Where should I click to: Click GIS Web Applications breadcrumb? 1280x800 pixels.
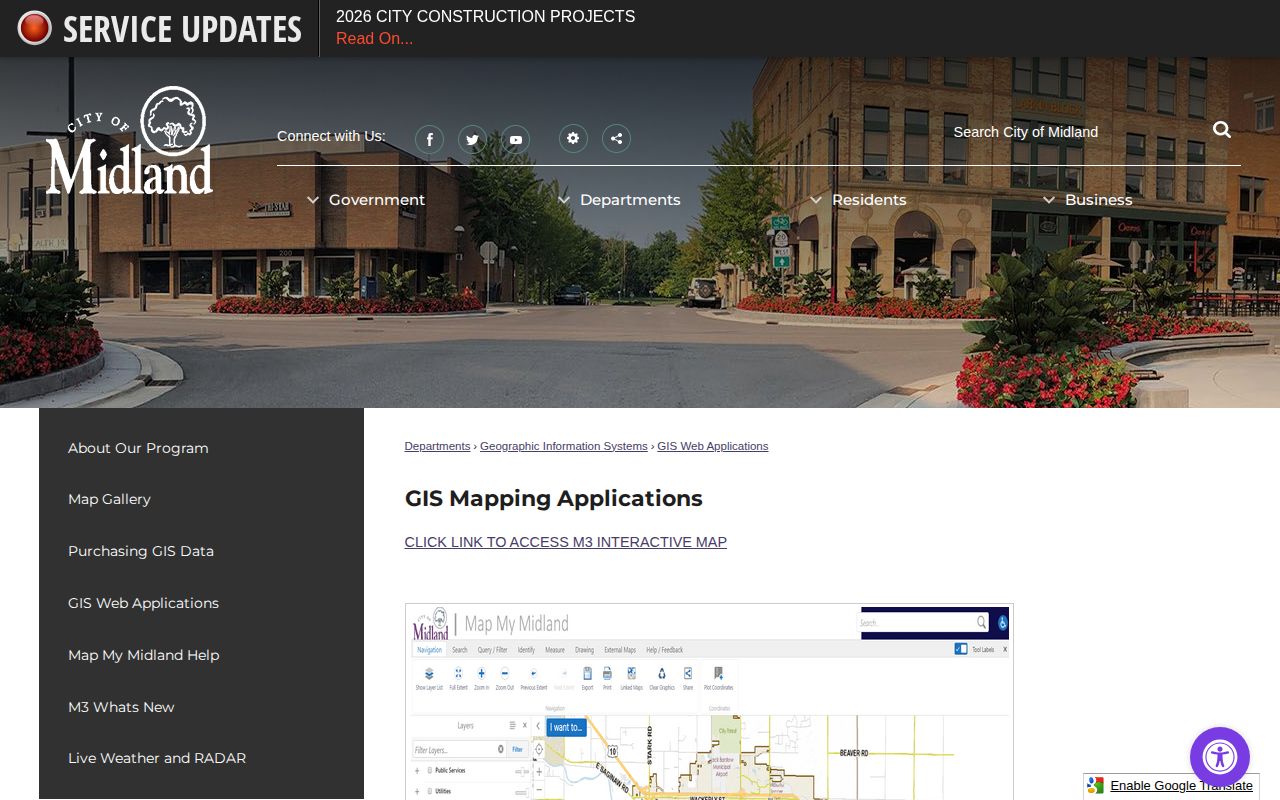713,446
